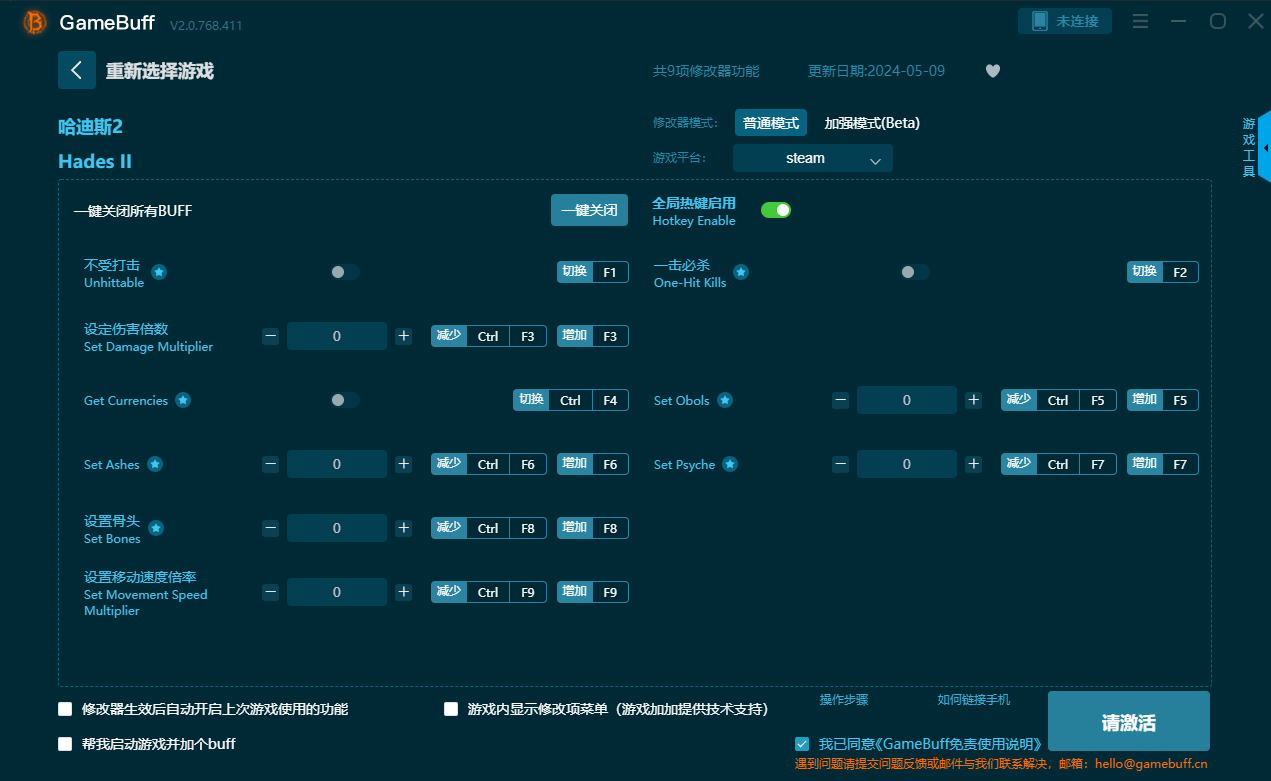Increase Set Ashes value with plus
The height and width of the screenshot is (781, 1271).
(404, 464)
